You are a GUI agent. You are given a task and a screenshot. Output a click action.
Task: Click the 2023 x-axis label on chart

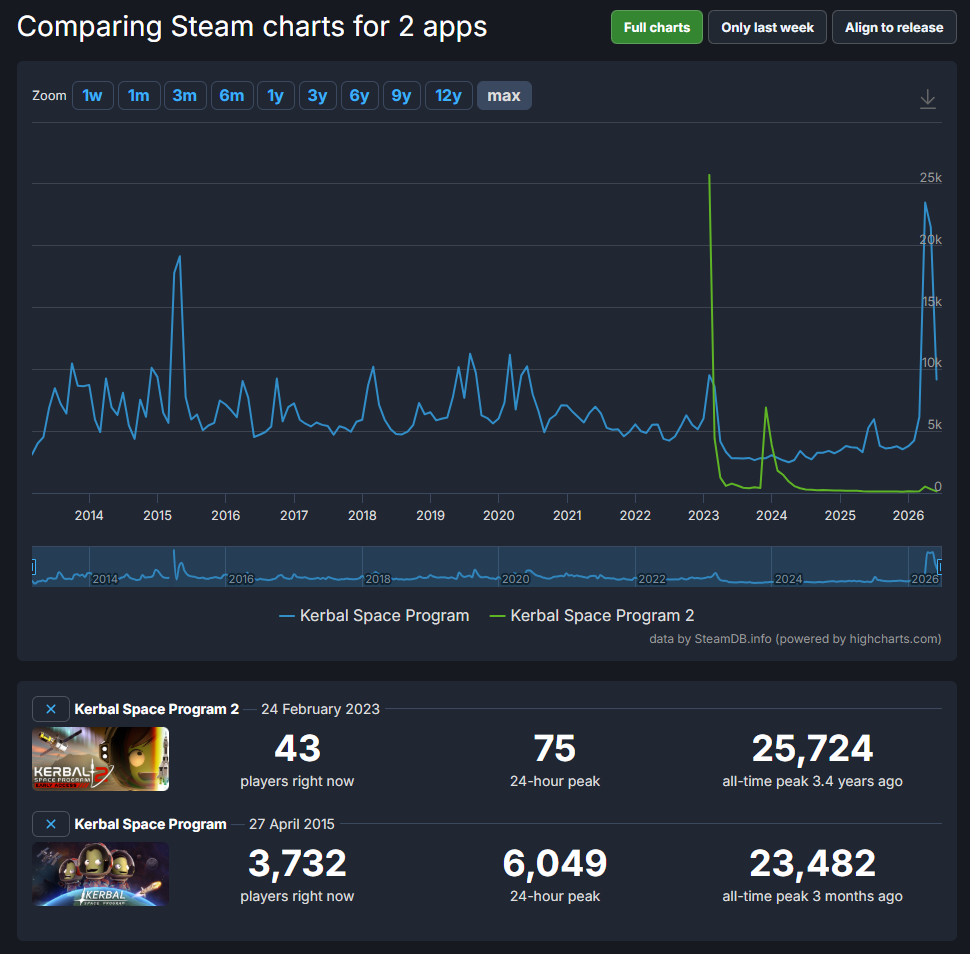(703, 515)
